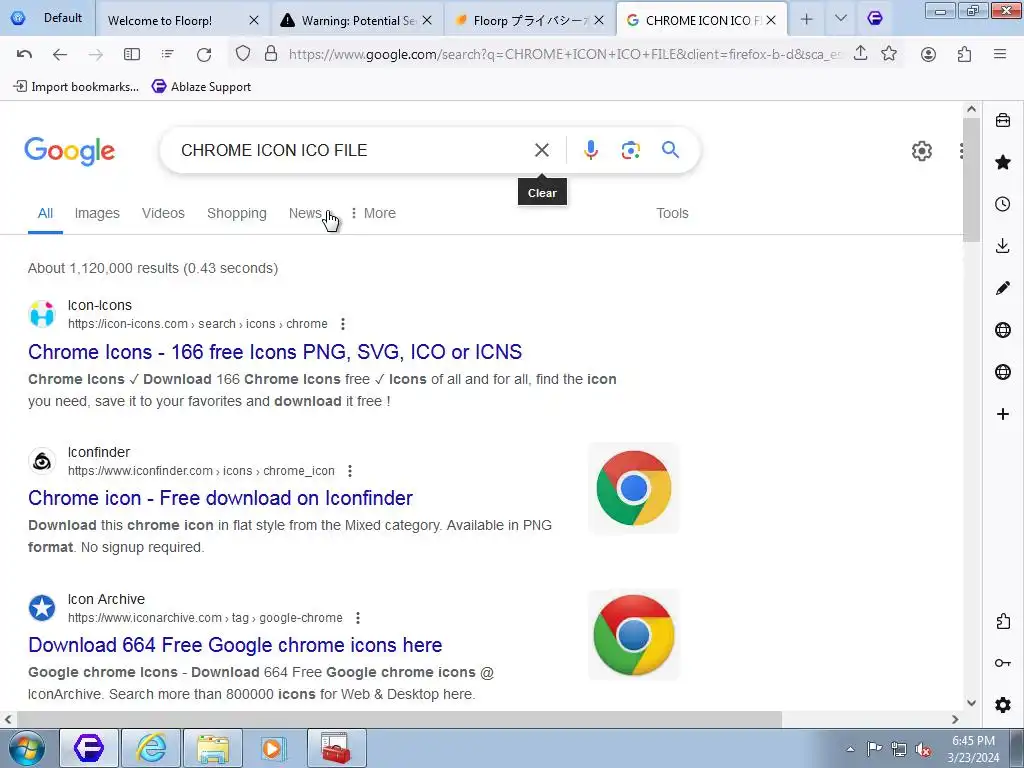Select the Images search tab
The height and width of the screenshot is (768, 1024).
97,213
